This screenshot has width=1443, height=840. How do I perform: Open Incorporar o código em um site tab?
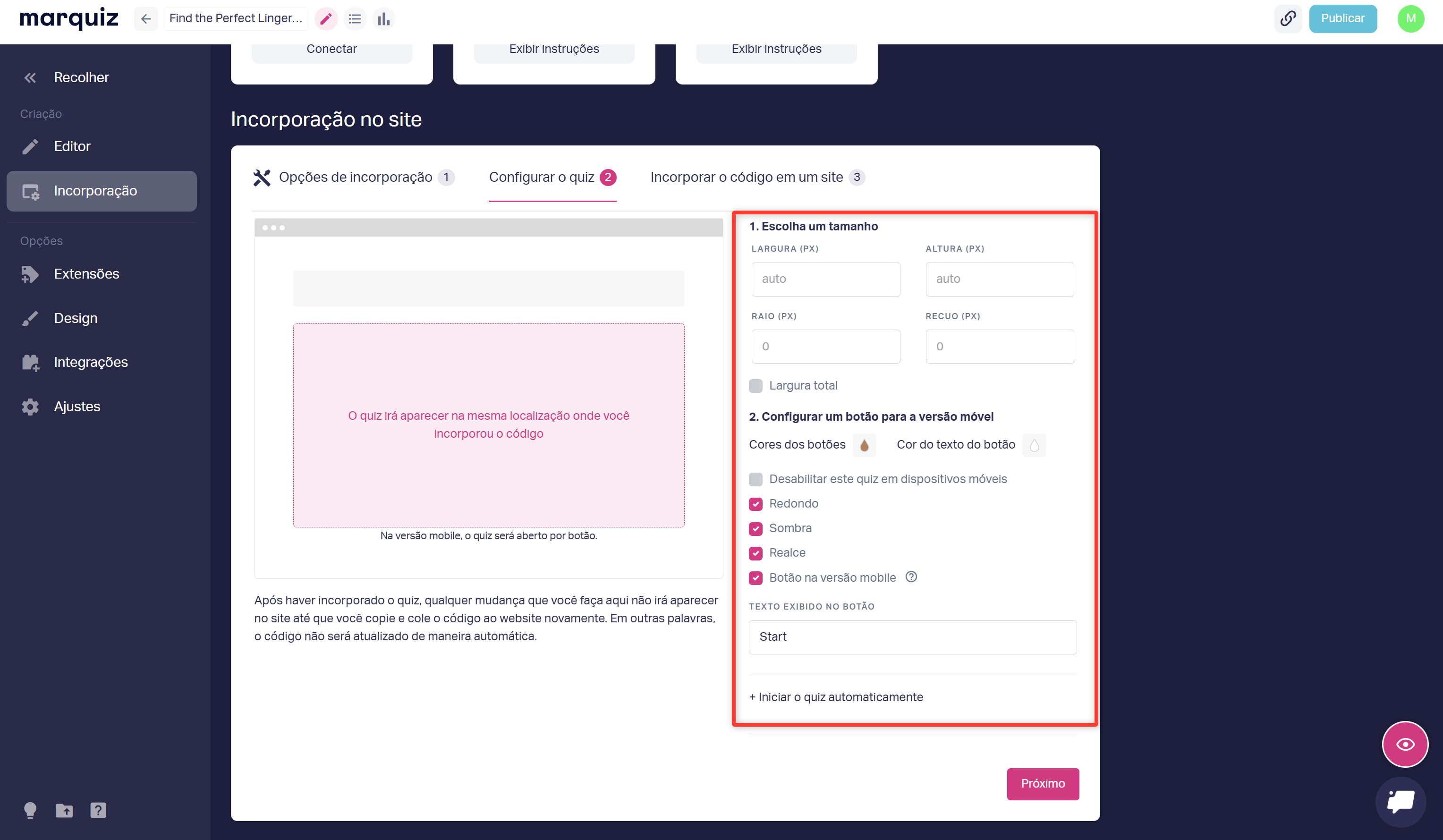point(746,177)
